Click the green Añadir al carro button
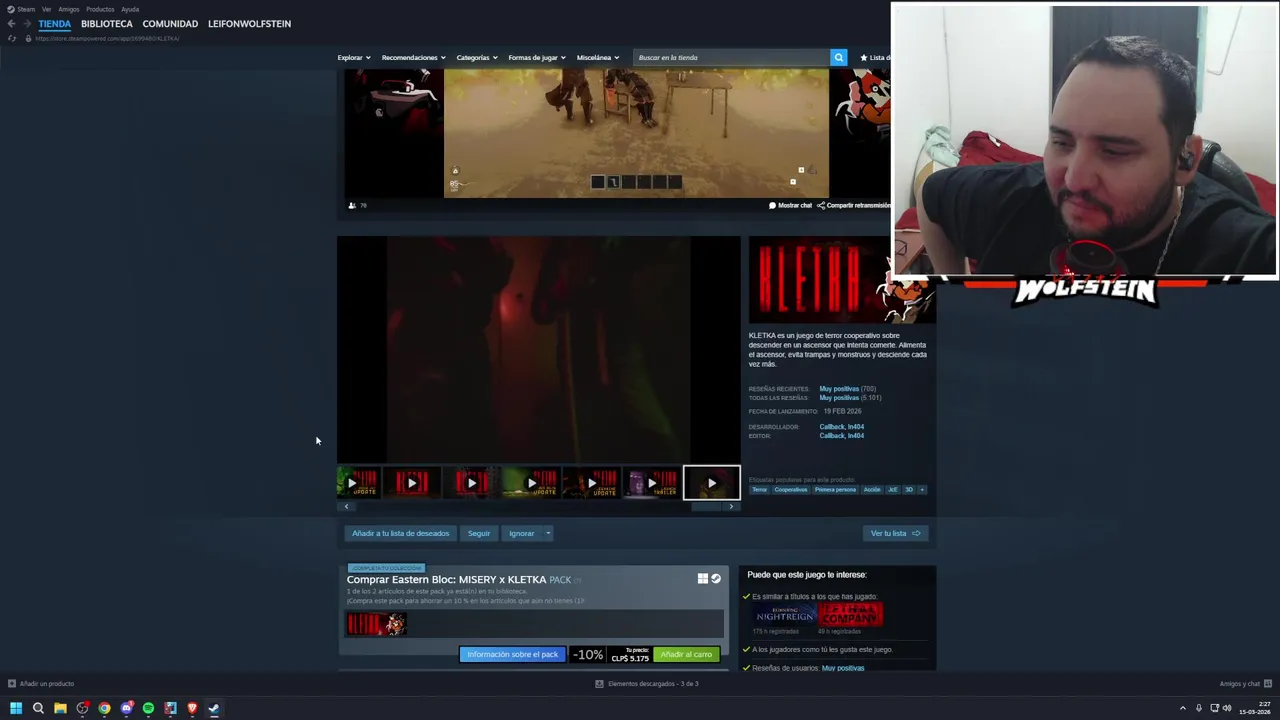The height and width of the screenshot is (720, 1280). (686, 654)
